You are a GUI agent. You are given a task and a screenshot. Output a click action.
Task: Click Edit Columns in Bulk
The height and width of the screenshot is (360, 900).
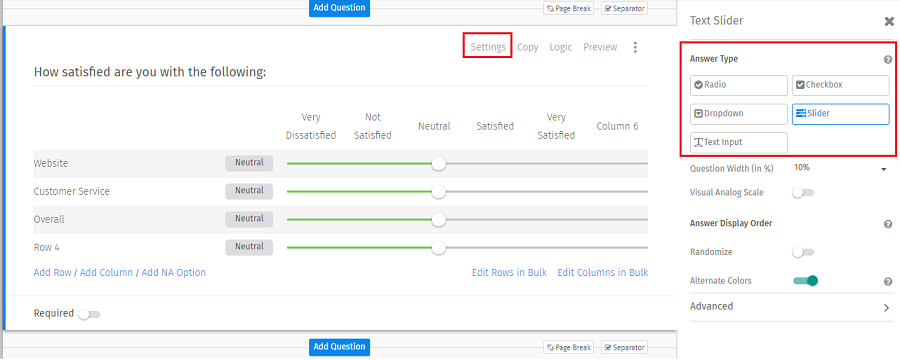603,273
